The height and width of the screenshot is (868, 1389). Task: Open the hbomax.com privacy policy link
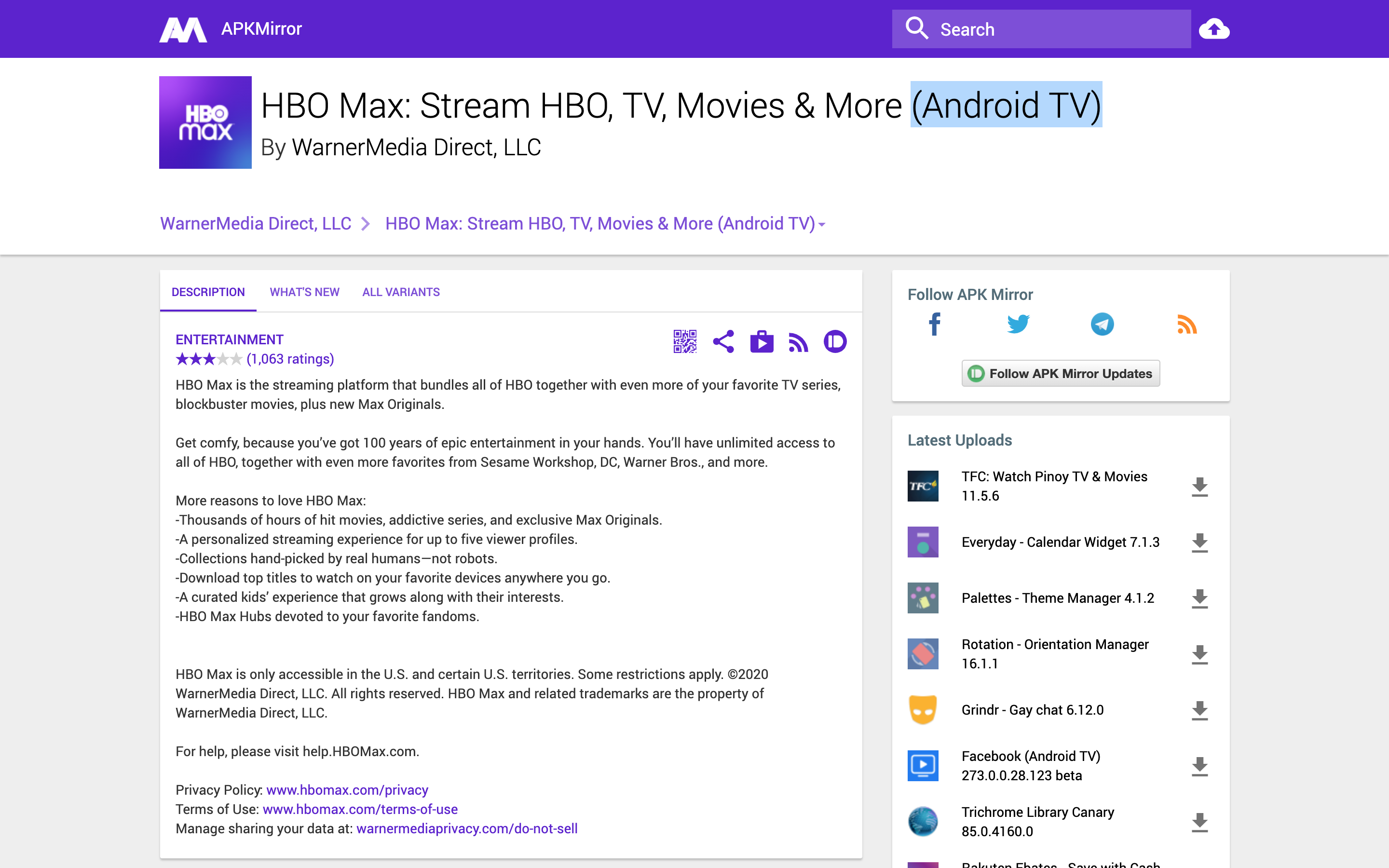347,789
